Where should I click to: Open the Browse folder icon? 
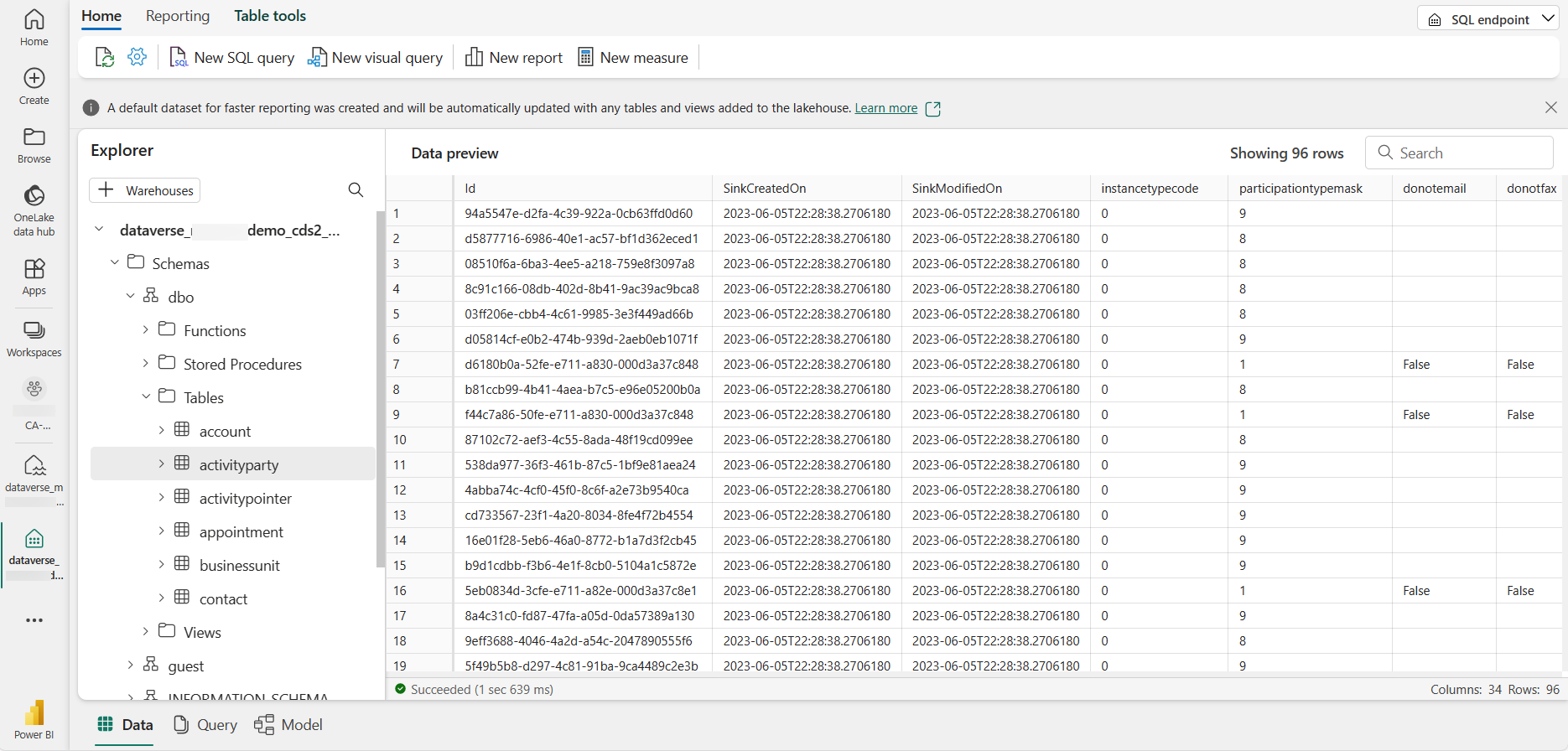pyautogui.click(x=34, y=137)
